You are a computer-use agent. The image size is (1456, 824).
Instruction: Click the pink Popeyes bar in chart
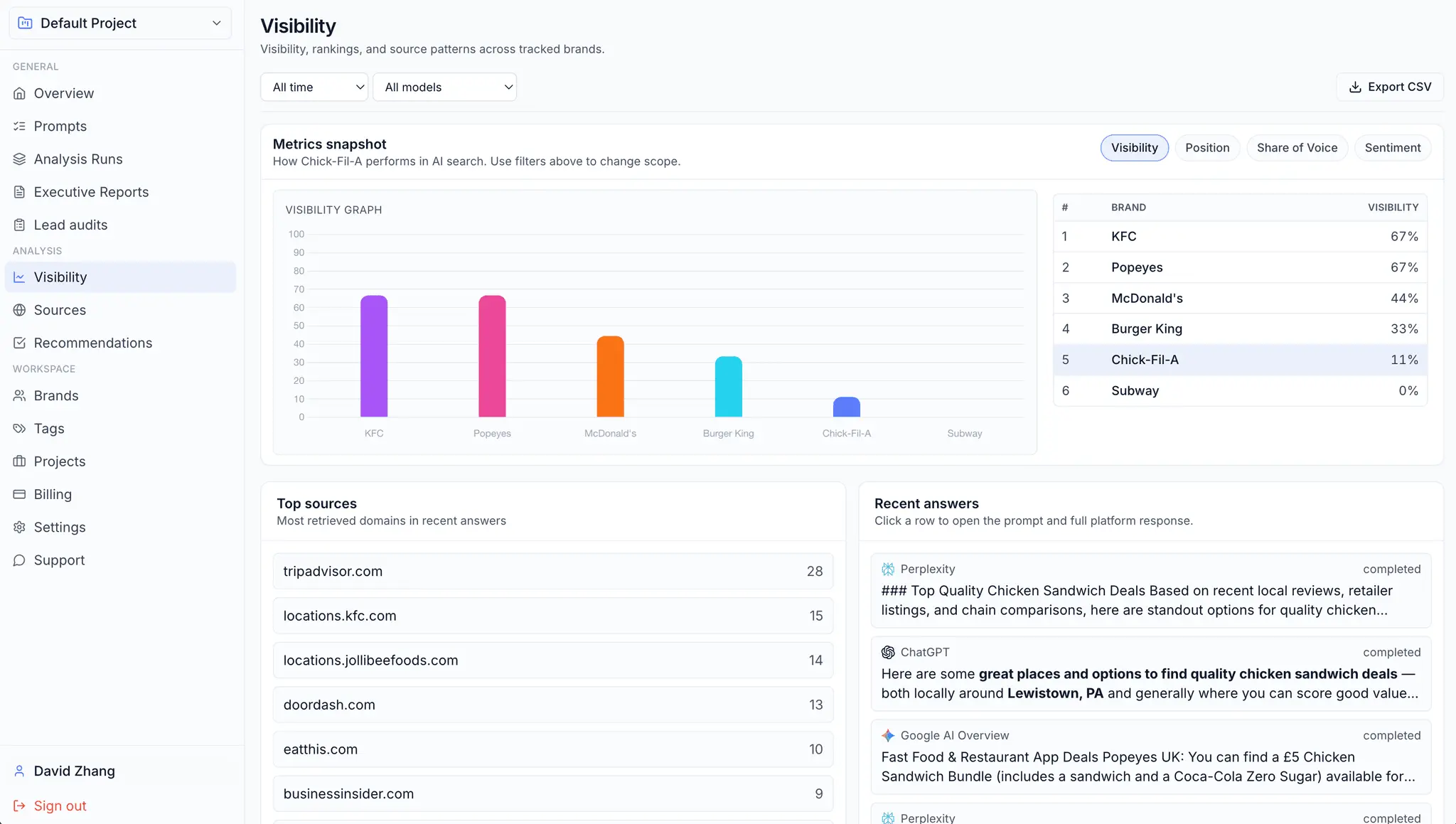click(x=492, y=356)
